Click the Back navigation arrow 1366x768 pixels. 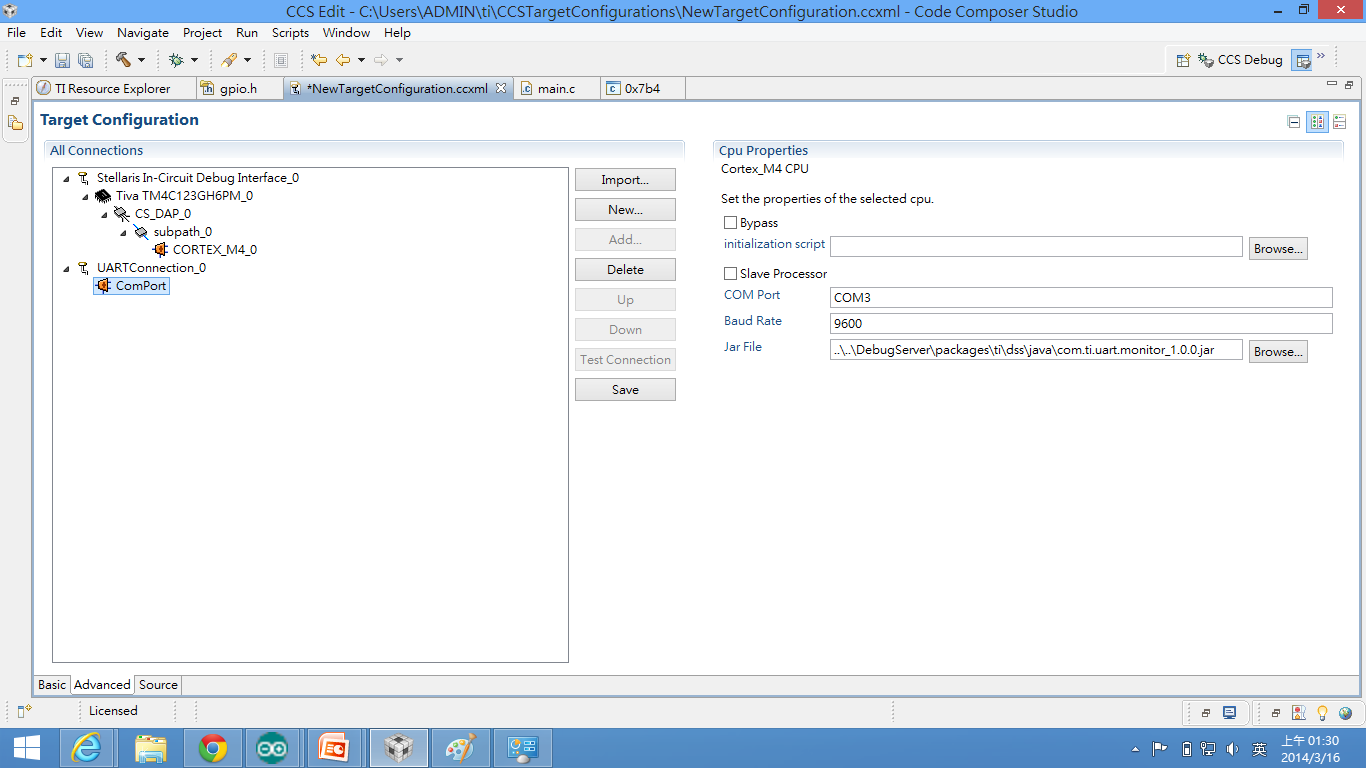tap(343, 60)
